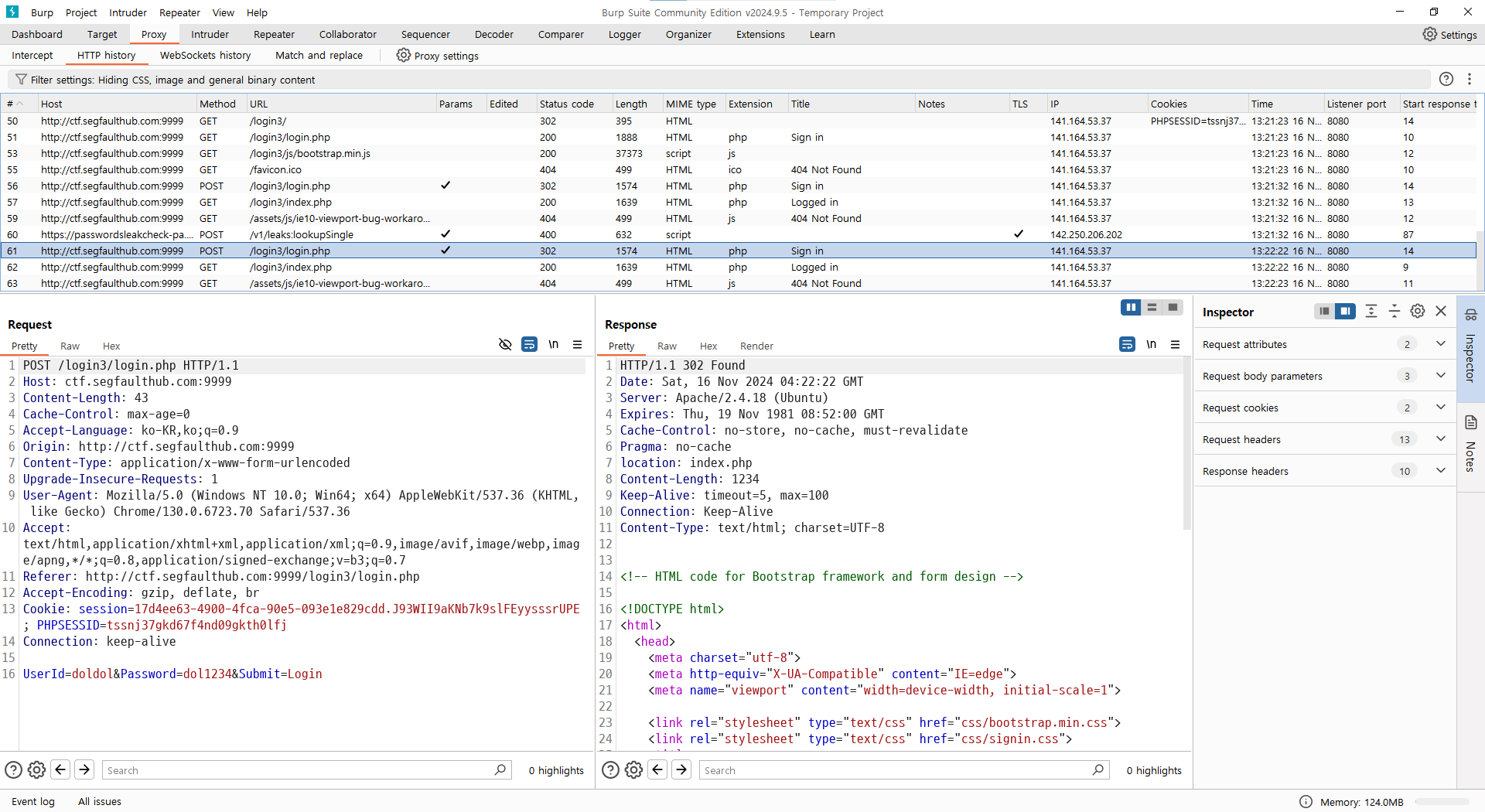Switch Response view to Hex
Screen dimensions: 1485x812
(x=708, y=346)
